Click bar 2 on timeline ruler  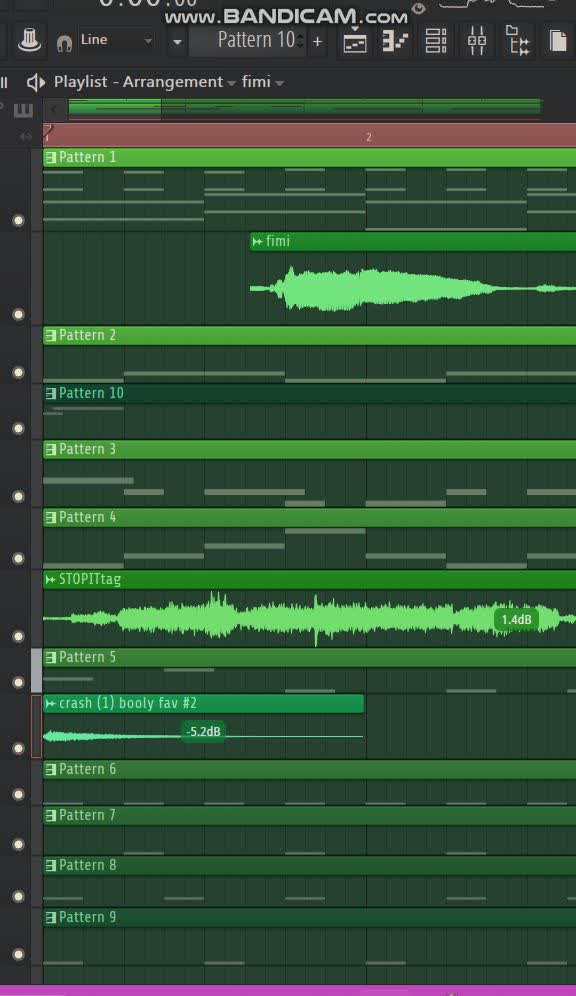click(x=368, y=137)
